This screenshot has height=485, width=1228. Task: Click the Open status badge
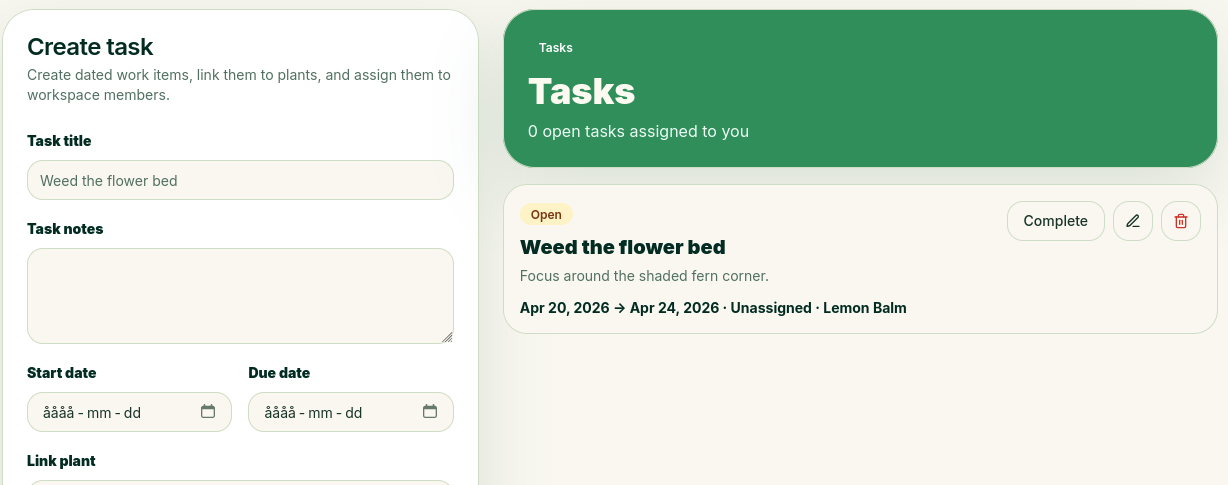pyautogui.click(x=546, y=215)
